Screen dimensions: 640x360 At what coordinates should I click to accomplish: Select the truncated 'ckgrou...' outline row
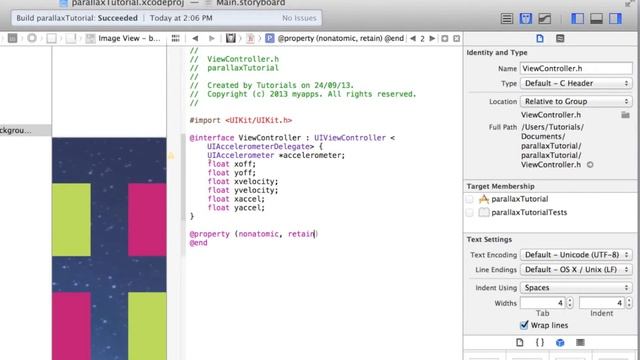pyautogui.click(x=26, y=131)
